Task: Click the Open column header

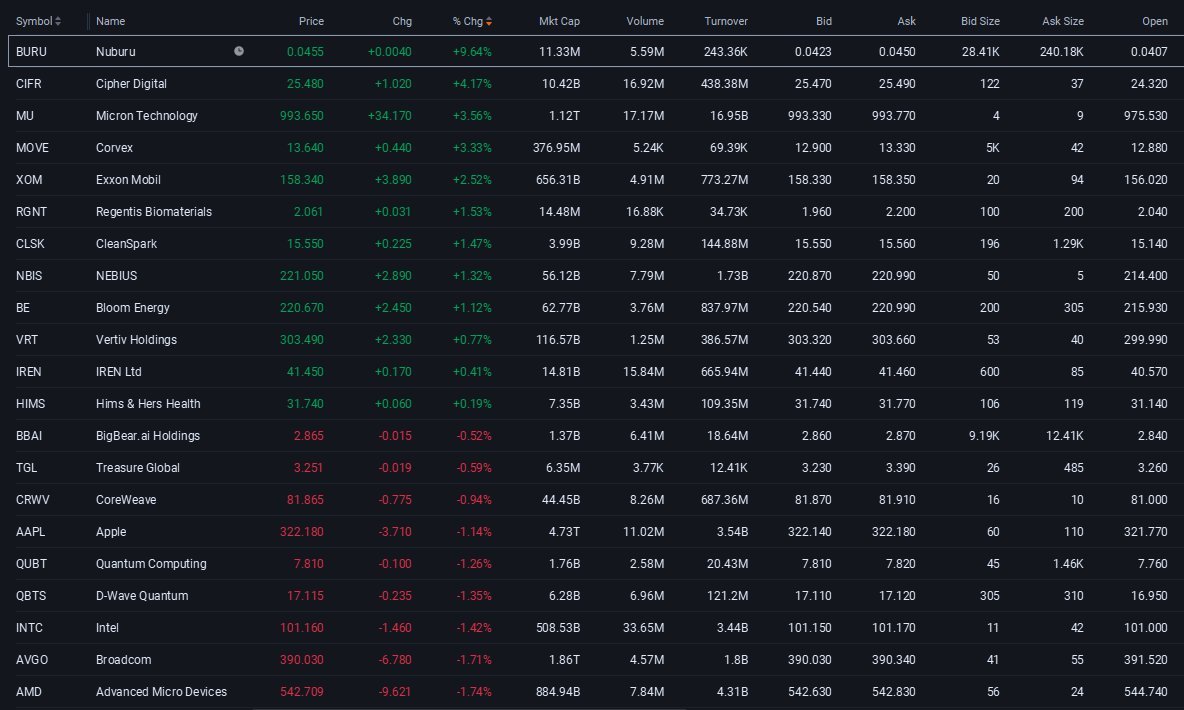Action: [x=1155, y=21]
